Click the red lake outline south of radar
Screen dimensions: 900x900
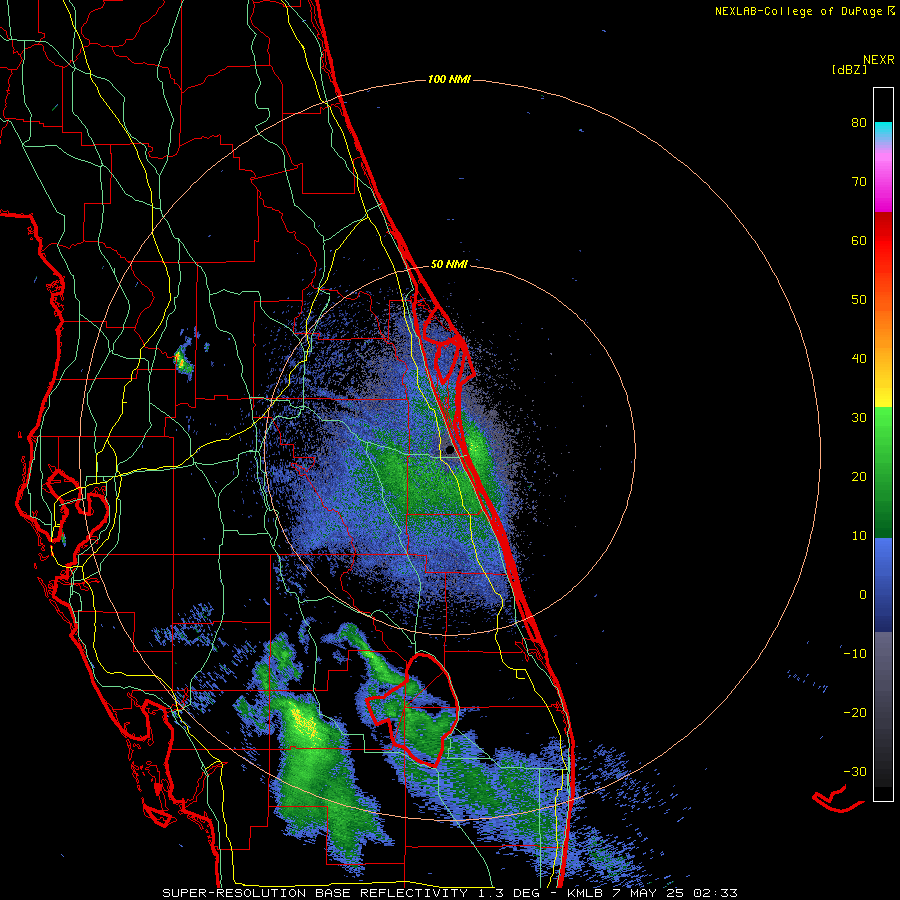pyautogui.click(x=413, y=710)
